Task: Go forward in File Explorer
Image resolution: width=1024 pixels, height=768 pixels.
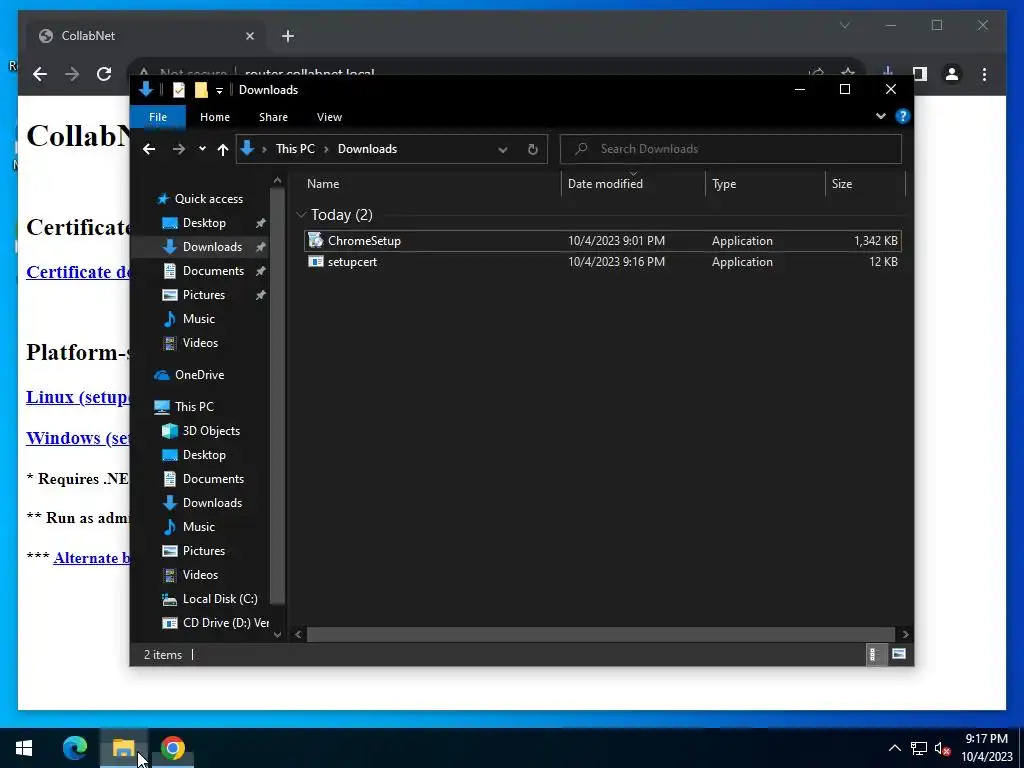Action: 178,149
